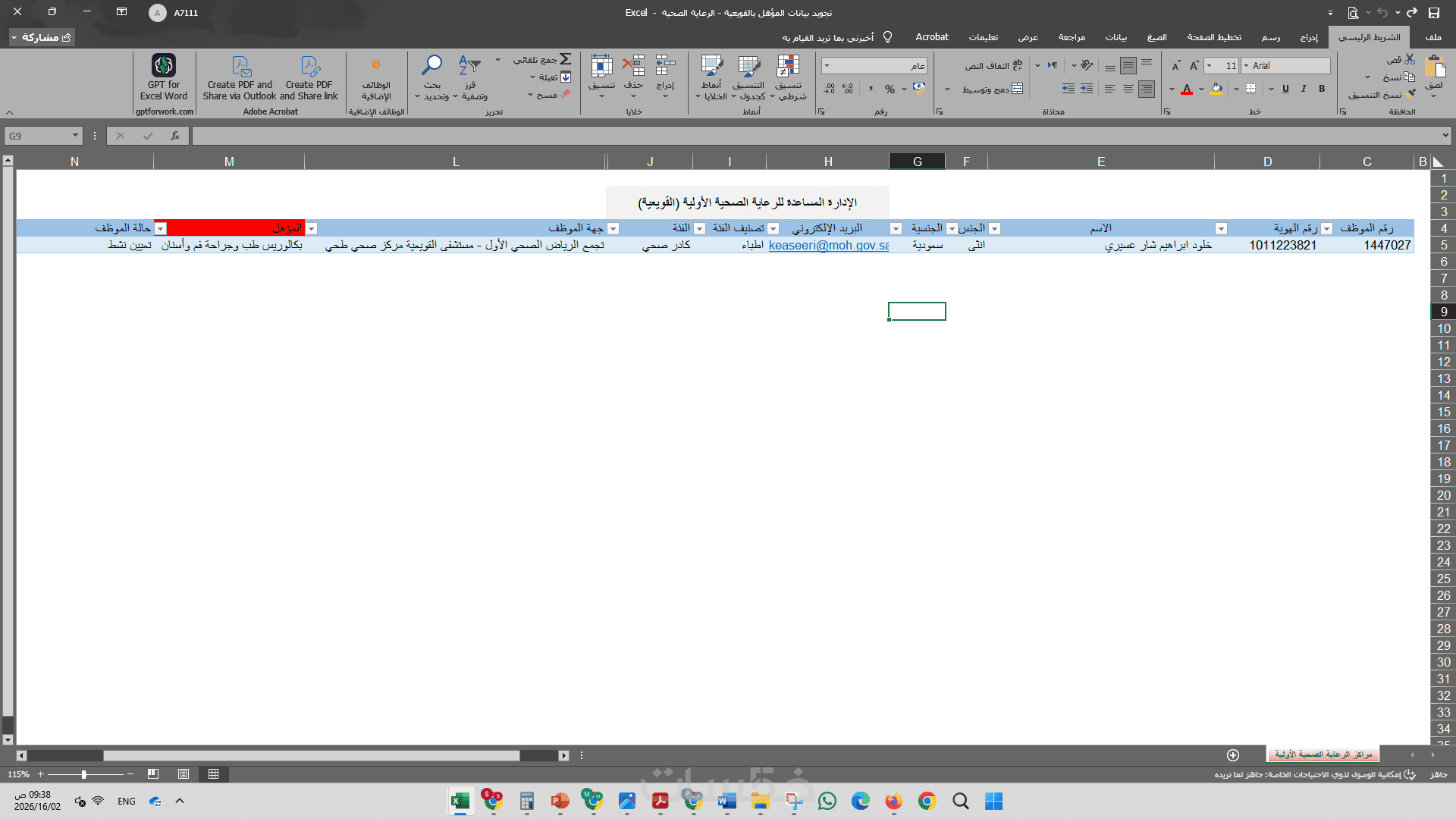Image resolution: width=1456 pixels, height=819 pixels.
Task: Click the Conditional Formatting icon
Action: point(788,67)
